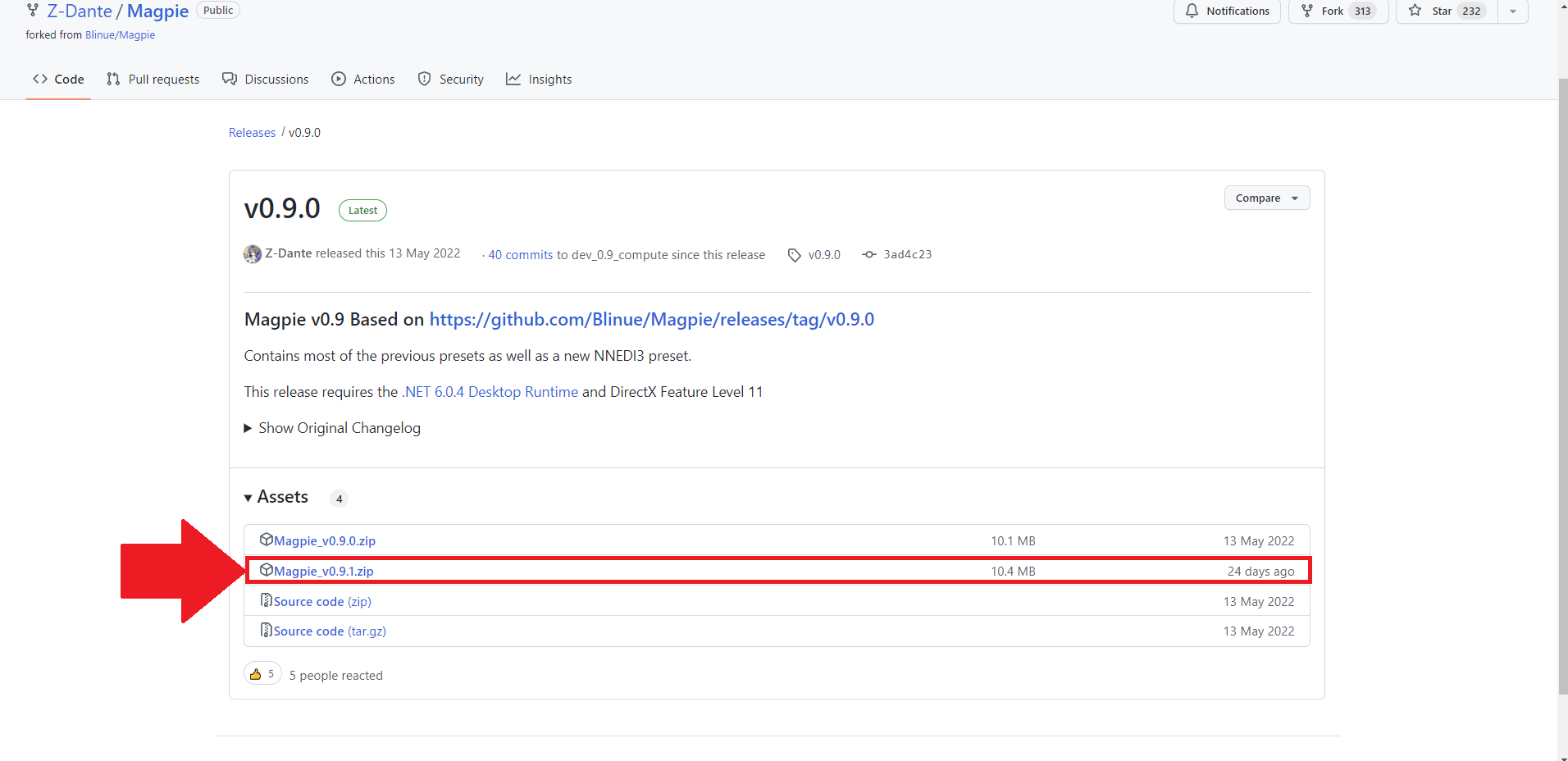Image resolution: width=1568 pixels, height=761 pixels.
Task: Click the Star icon
Action: [x=1415, y=11]
